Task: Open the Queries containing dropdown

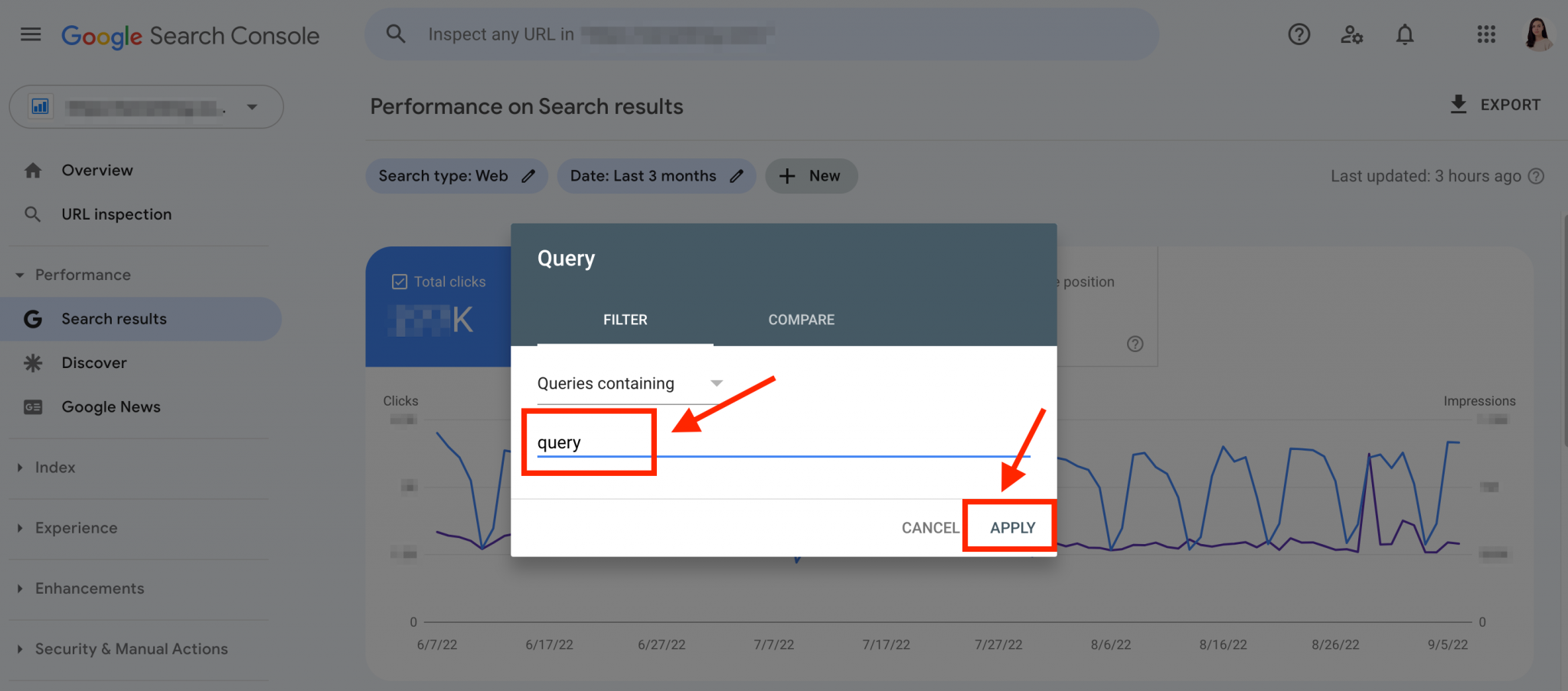Action: pyautogui.click(x=717, y=383)
